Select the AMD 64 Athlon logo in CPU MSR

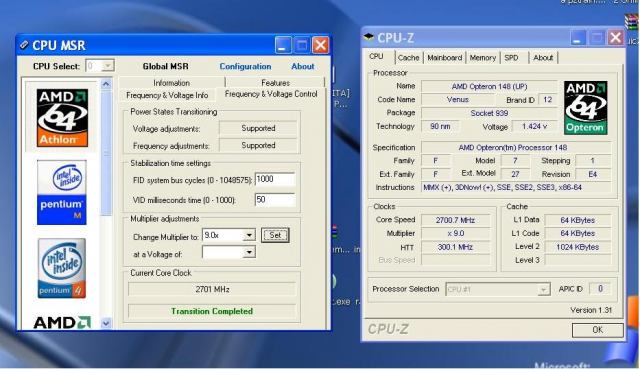[62, 118]
